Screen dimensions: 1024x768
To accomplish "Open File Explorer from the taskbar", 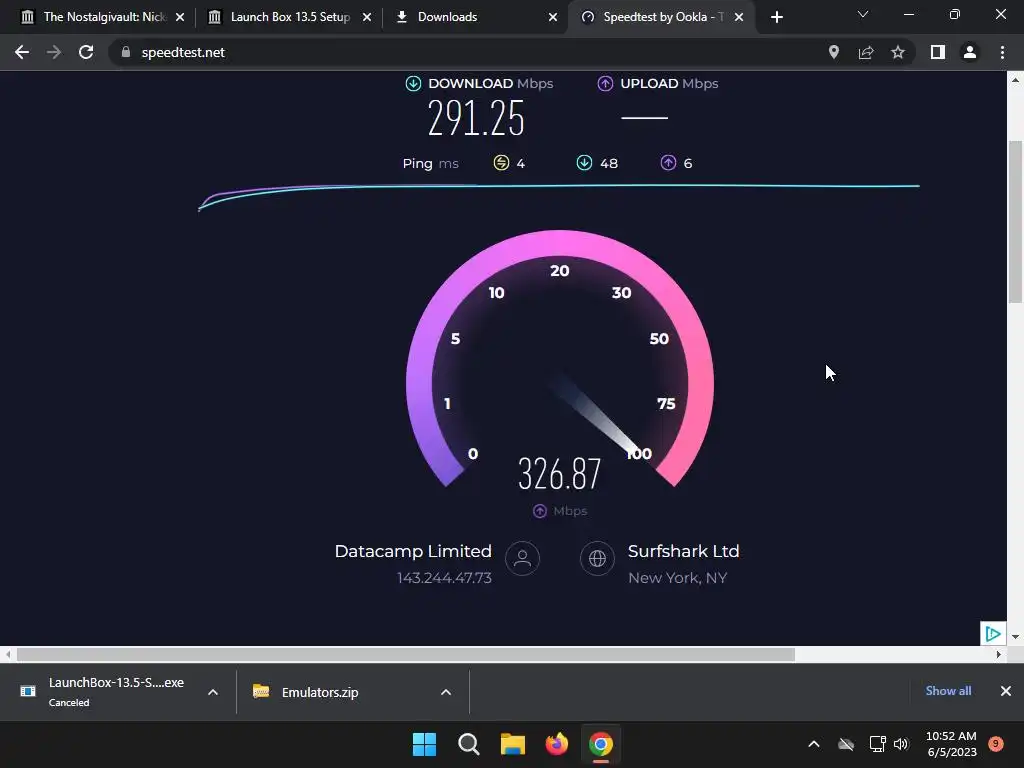I will [513, 744].
